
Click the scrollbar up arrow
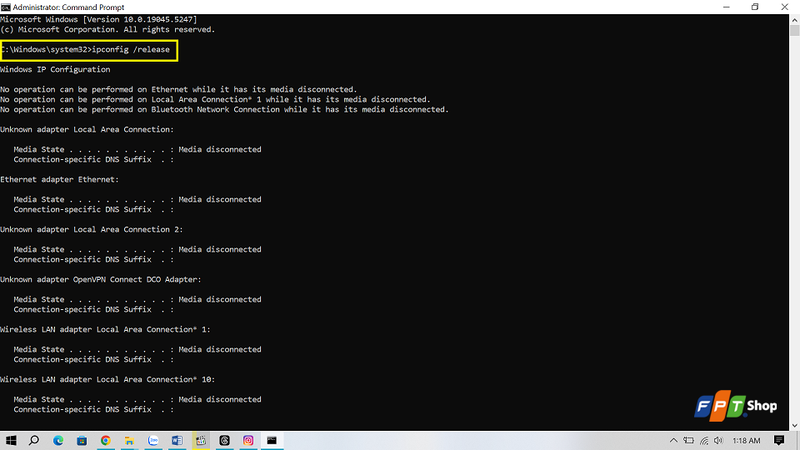tap(794, 19)
